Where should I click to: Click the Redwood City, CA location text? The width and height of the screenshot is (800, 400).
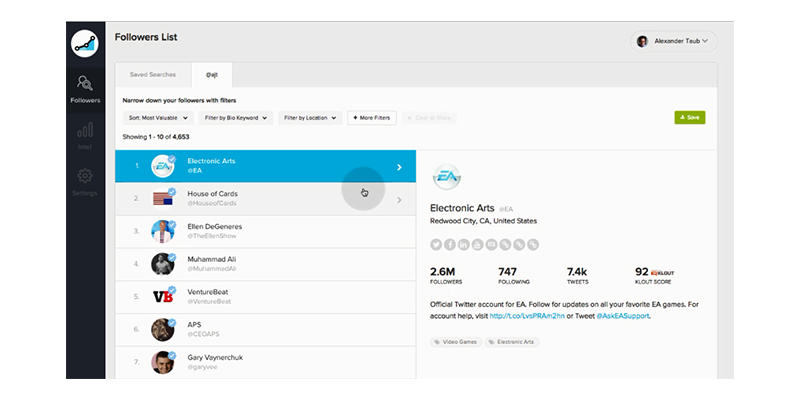tap(483, 221)
